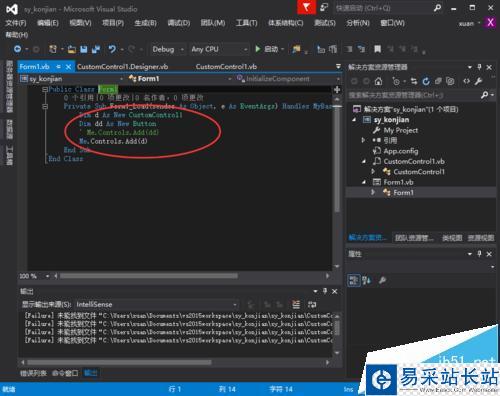Sync with active document in Solution Explorer
Viewport: 500px width, 396px height.
click(x=414, y=81)
